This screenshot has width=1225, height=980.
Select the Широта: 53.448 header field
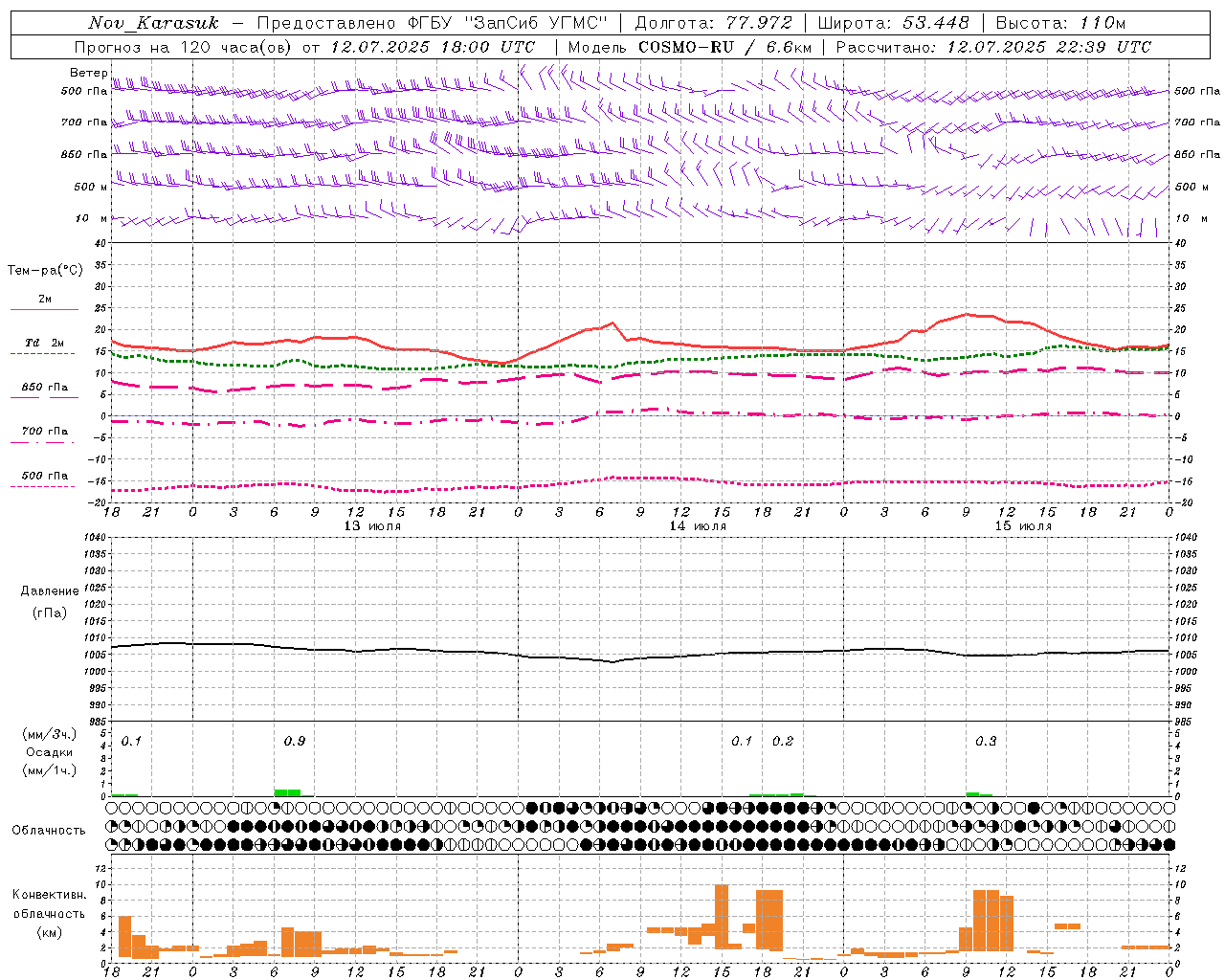[893, 23]
